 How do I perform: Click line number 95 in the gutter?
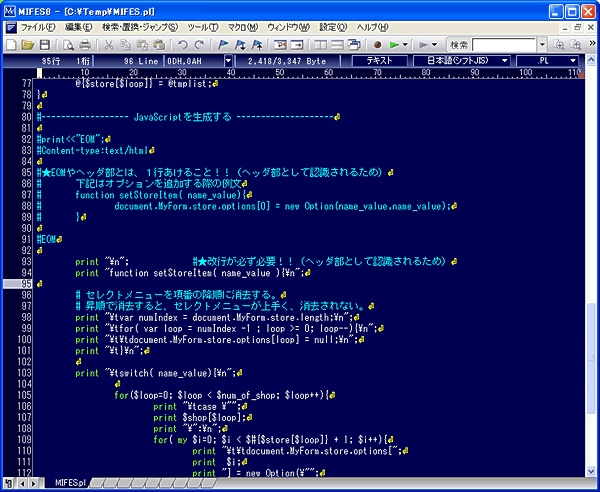(26, 284)
